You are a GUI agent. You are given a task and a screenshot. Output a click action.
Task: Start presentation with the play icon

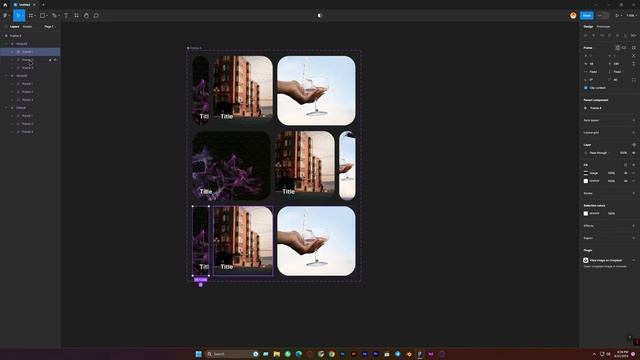pyautogui.click(x=617, y=16)
